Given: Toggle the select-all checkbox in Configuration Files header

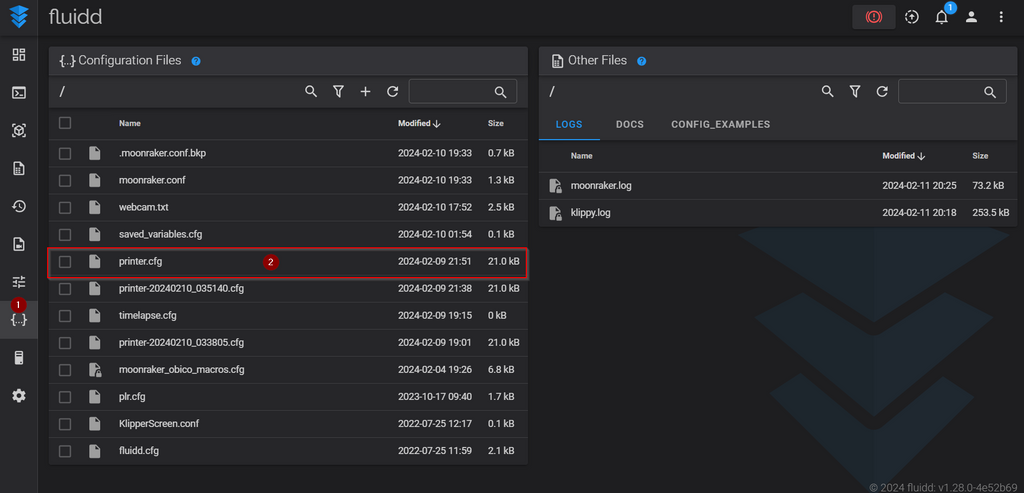Looking at the screenshot, I should click(x=65, y=123).
